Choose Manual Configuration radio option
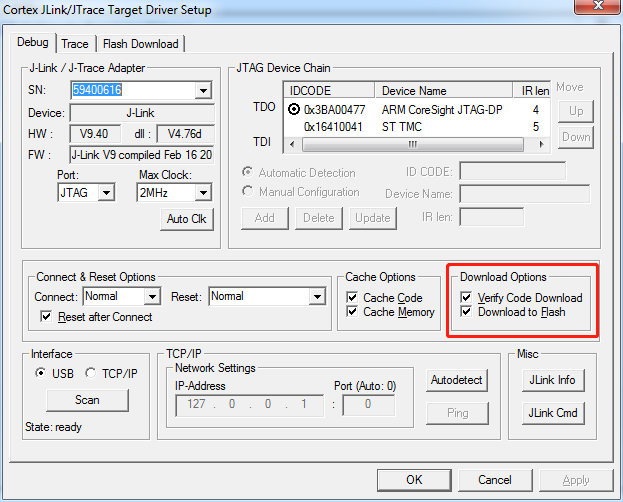 tap(248, 191)
